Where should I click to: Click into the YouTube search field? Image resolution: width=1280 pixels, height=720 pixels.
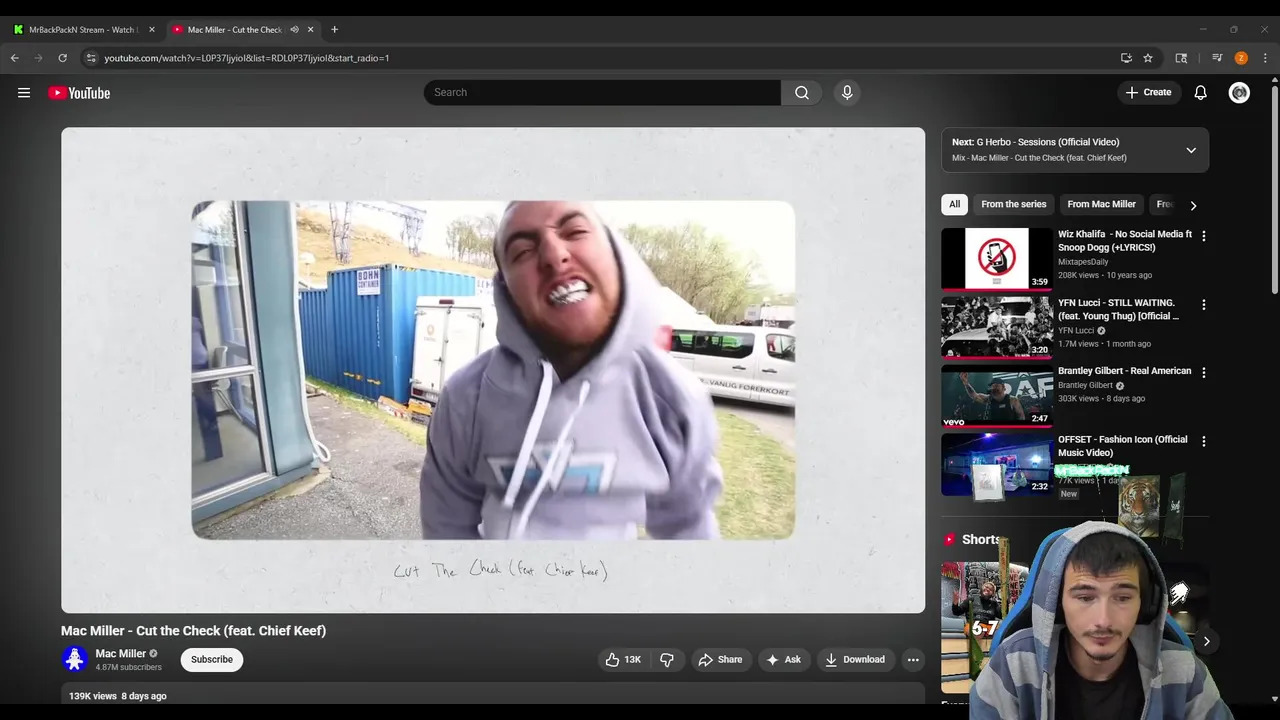click(602, 92)
